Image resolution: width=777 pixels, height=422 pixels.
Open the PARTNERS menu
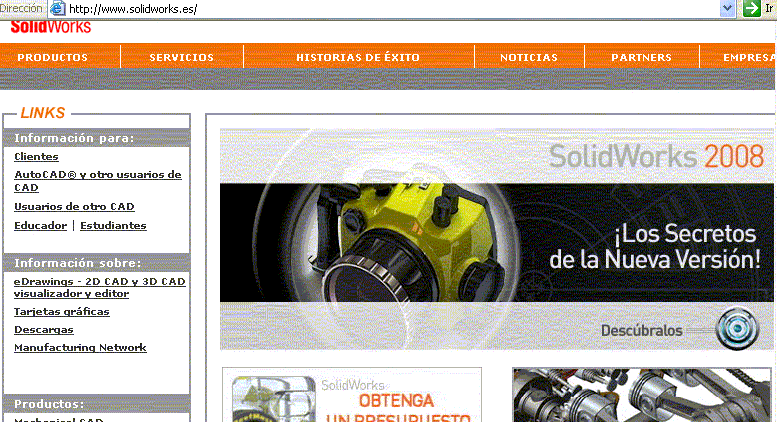click(641, 57)
